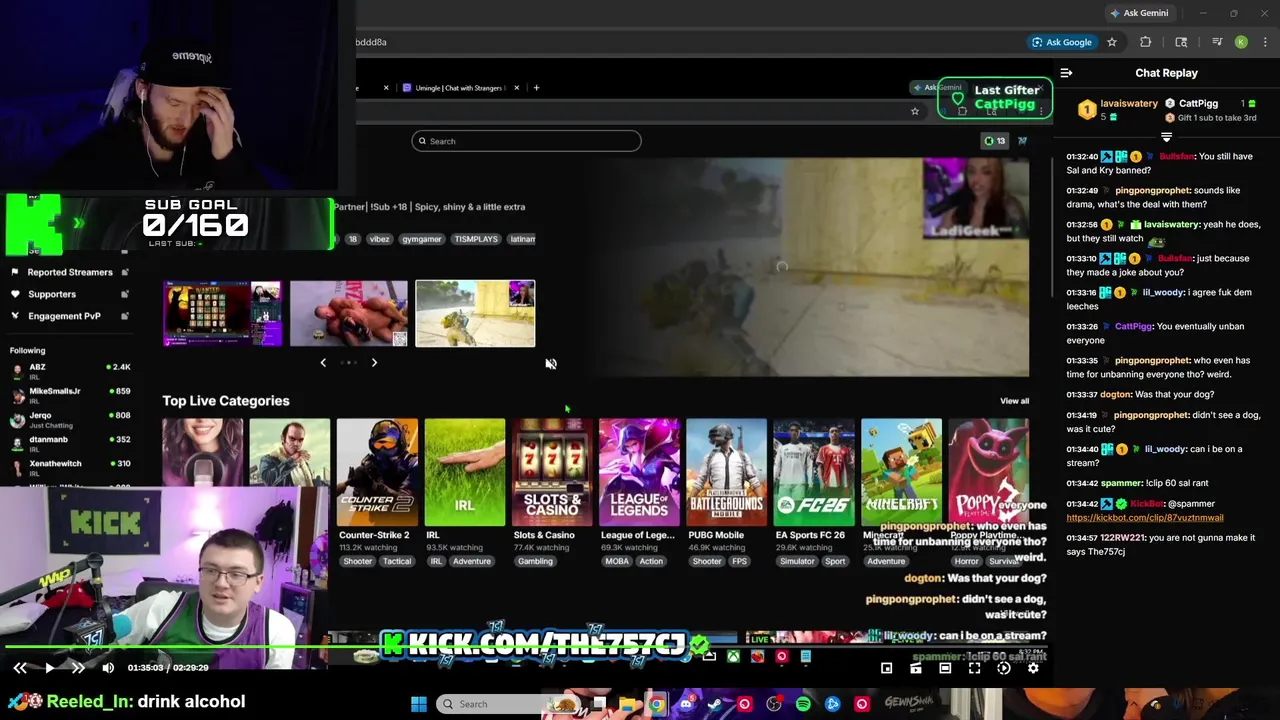Open Xenathewitch in the Following list
Image resolution: width=1280 pixels, height=720 pixels.
(x=69, y=467)
